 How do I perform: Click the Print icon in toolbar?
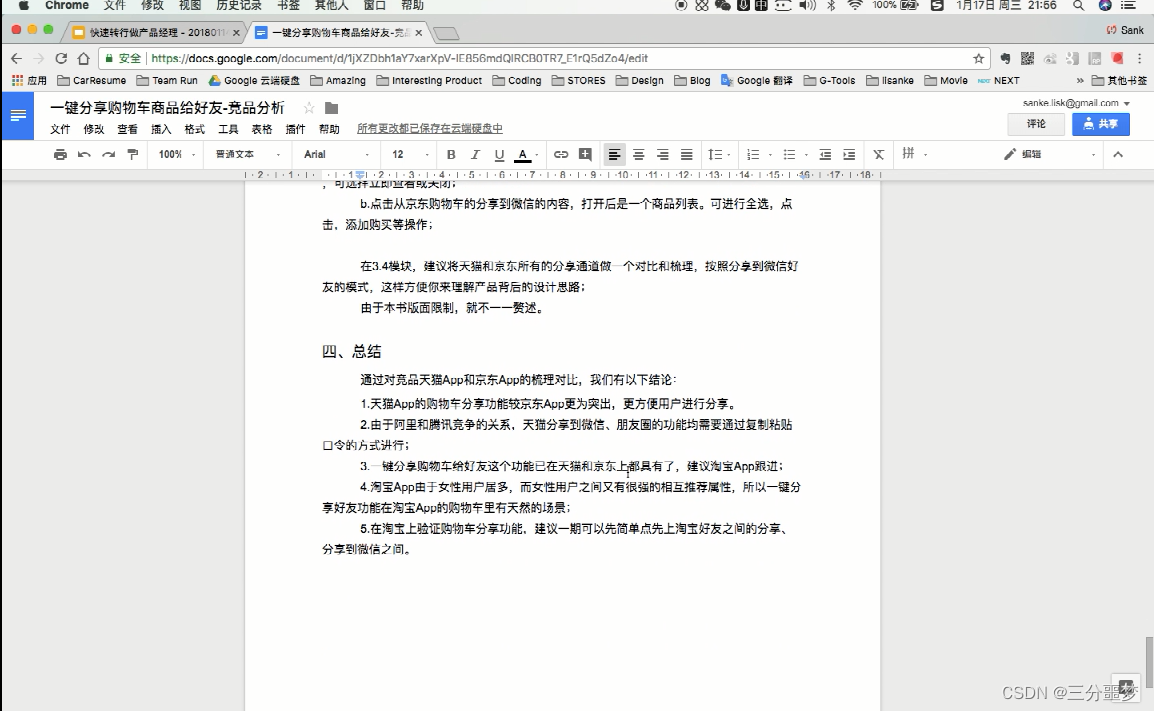pyautogui.click(x=60, y=155)
